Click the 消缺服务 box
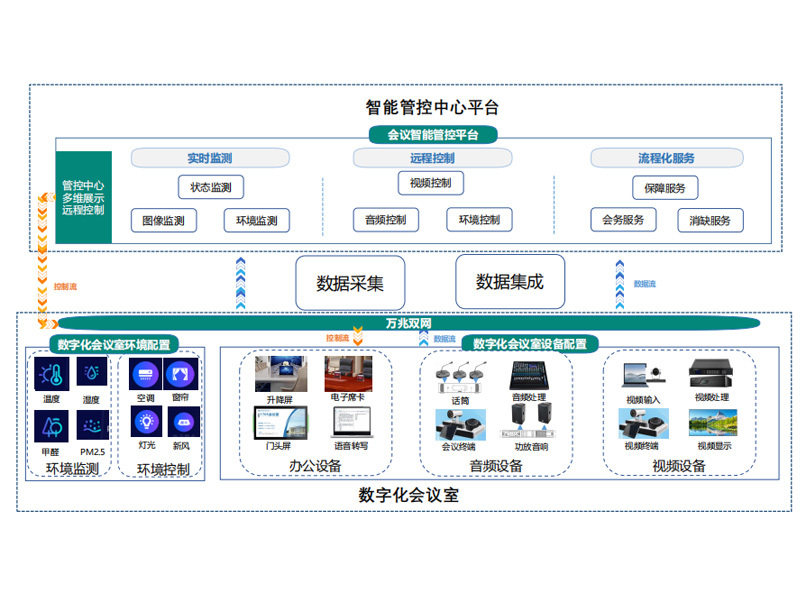The height and width of the screenshot is (600, 800). (710, 221)
